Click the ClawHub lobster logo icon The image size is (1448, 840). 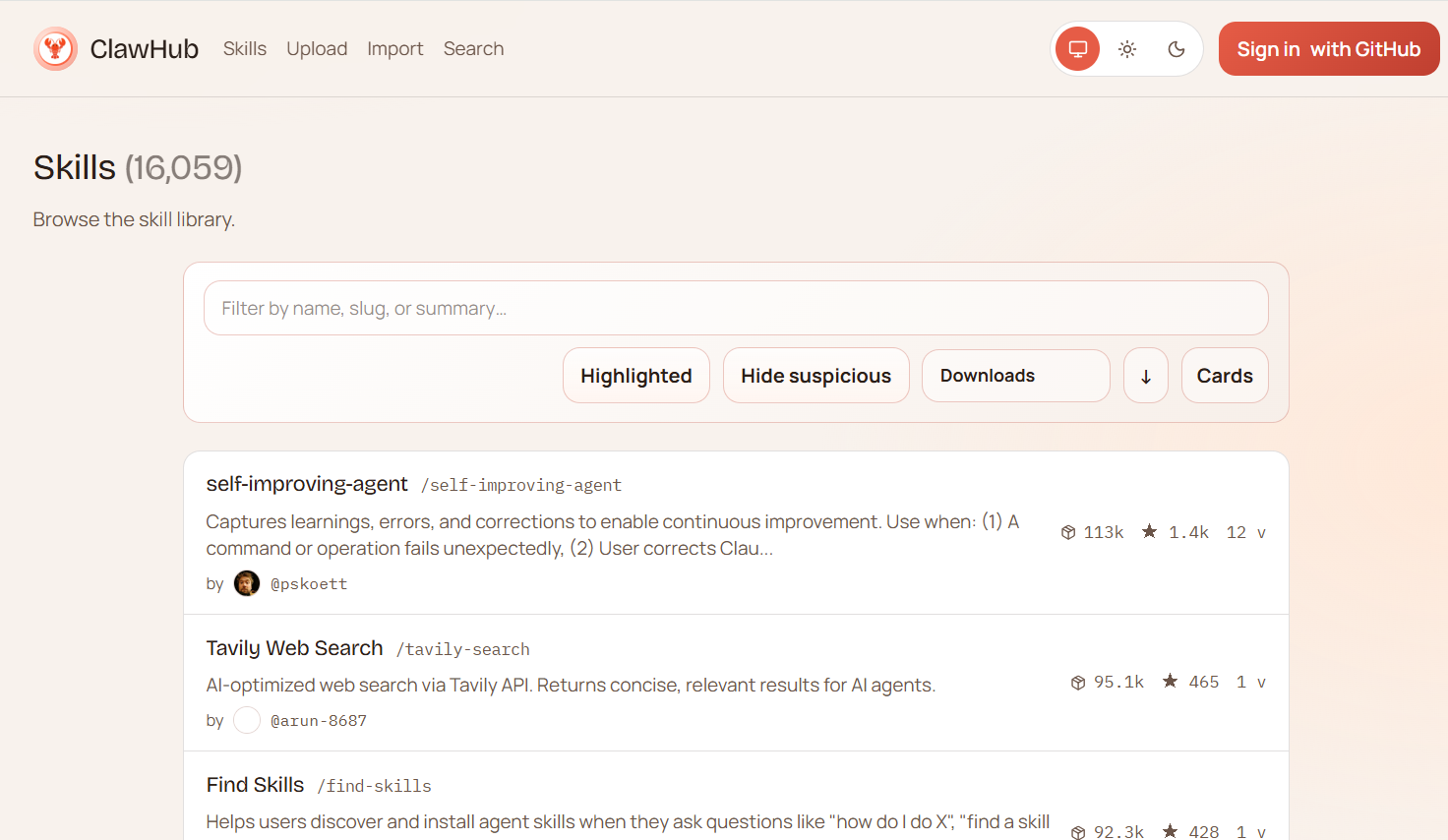[x=55, y=48]
